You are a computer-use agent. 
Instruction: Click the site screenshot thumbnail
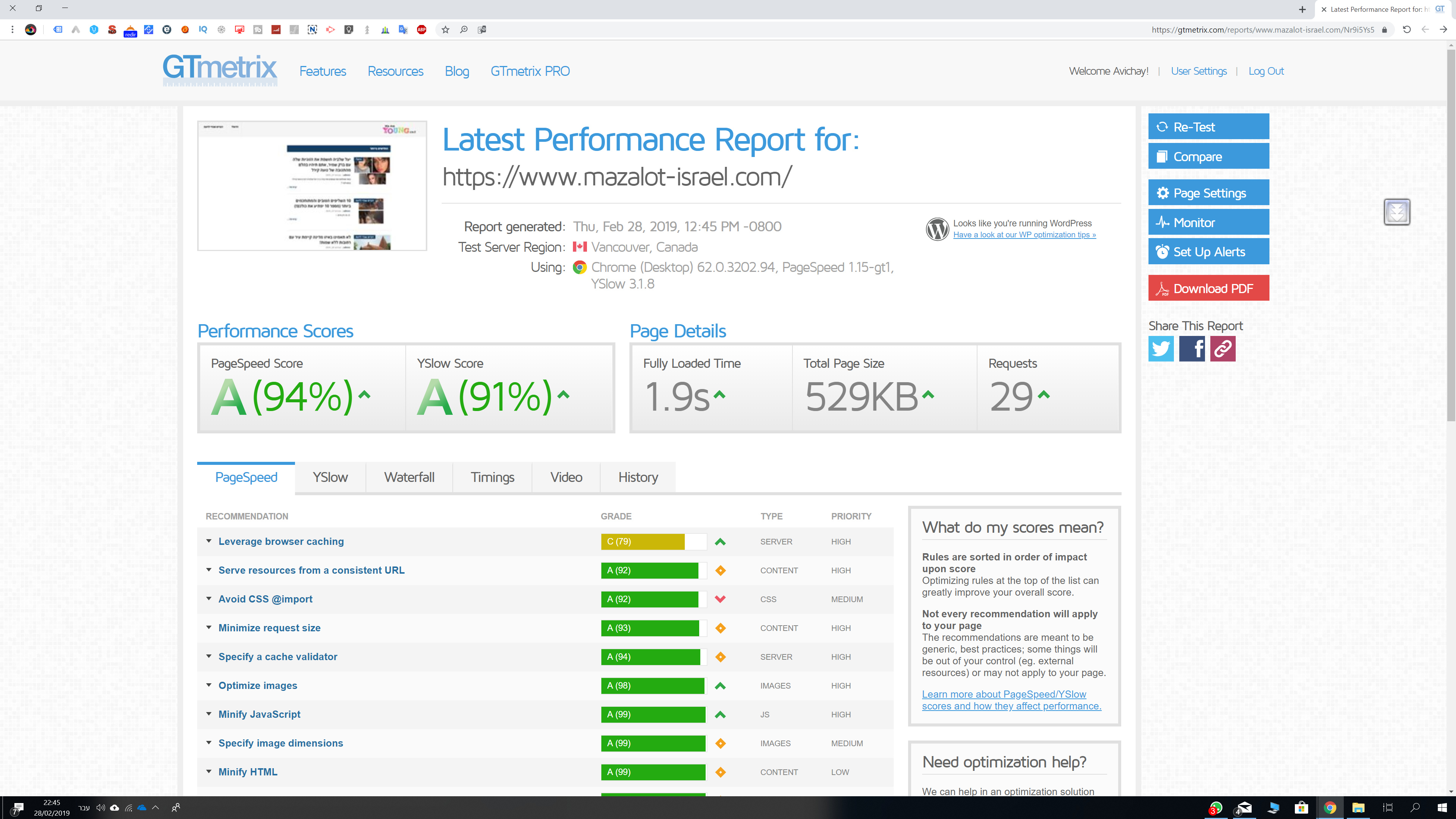312,185
